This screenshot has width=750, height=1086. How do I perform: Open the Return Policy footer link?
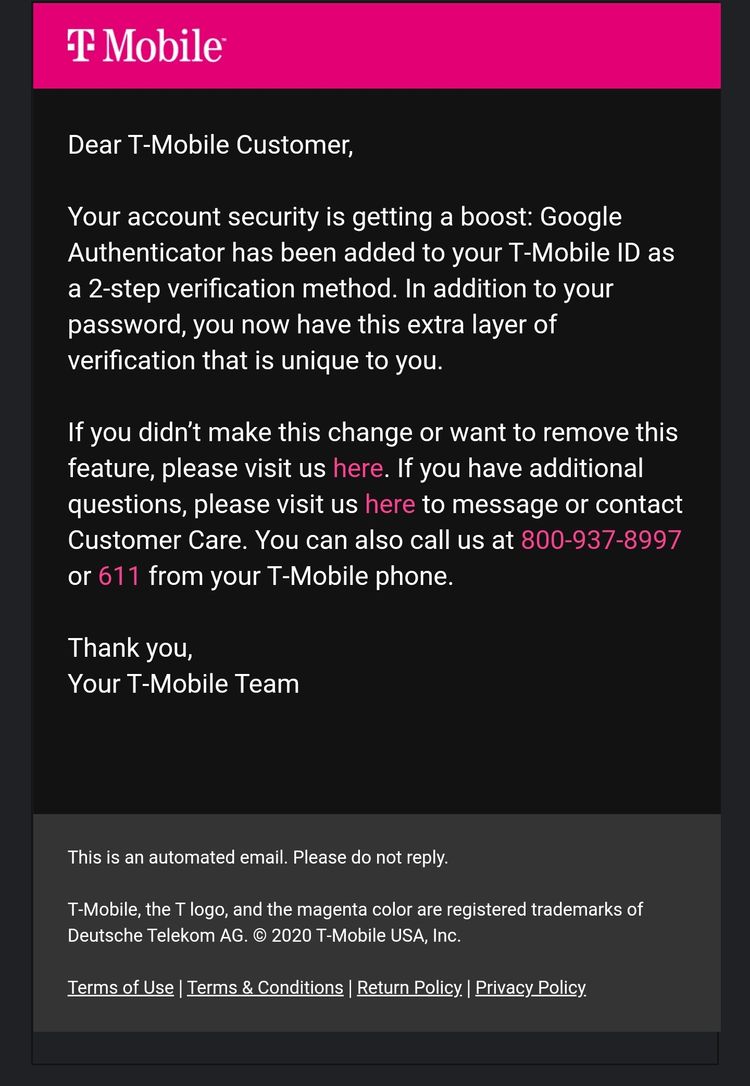pos(409,988)
